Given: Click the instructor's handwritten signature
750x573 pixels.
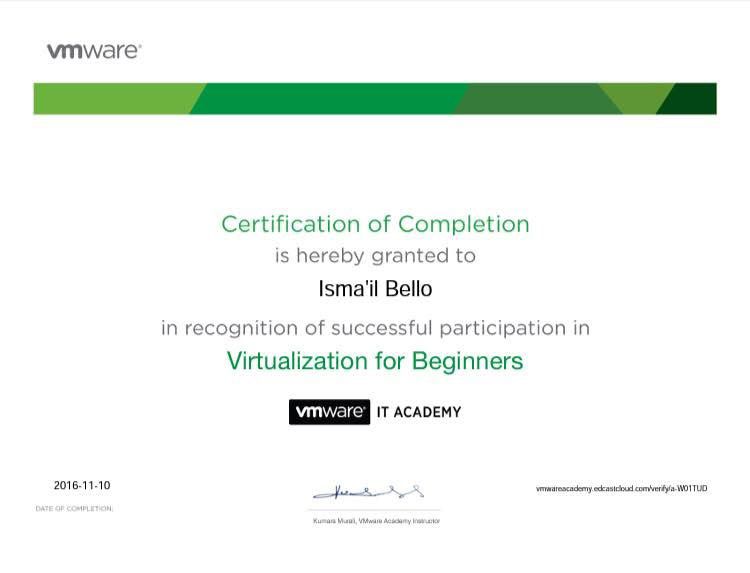Looking at the screenshot, I should 368,492.
